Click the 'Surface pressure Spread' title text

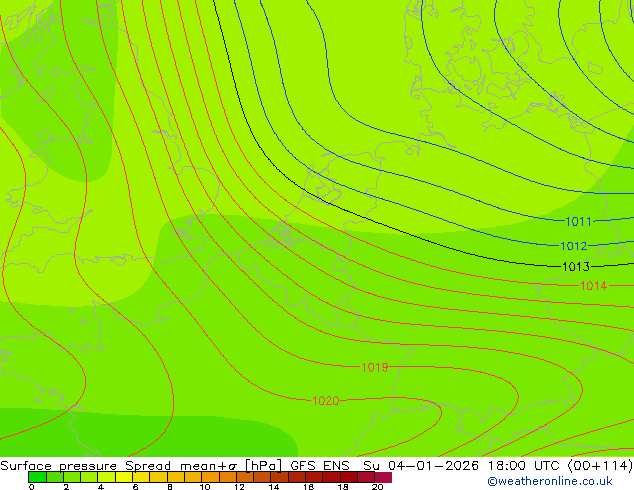tap(85, 466)
